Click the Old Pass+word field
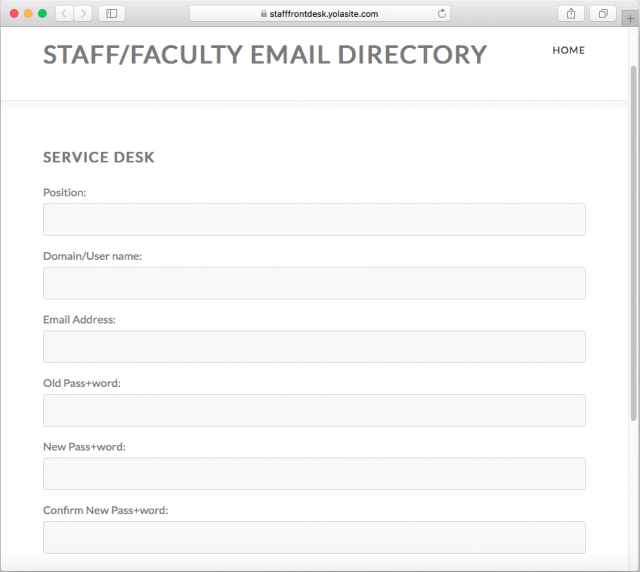The width and height of the screenshot is (640, 572). (314, 410)
